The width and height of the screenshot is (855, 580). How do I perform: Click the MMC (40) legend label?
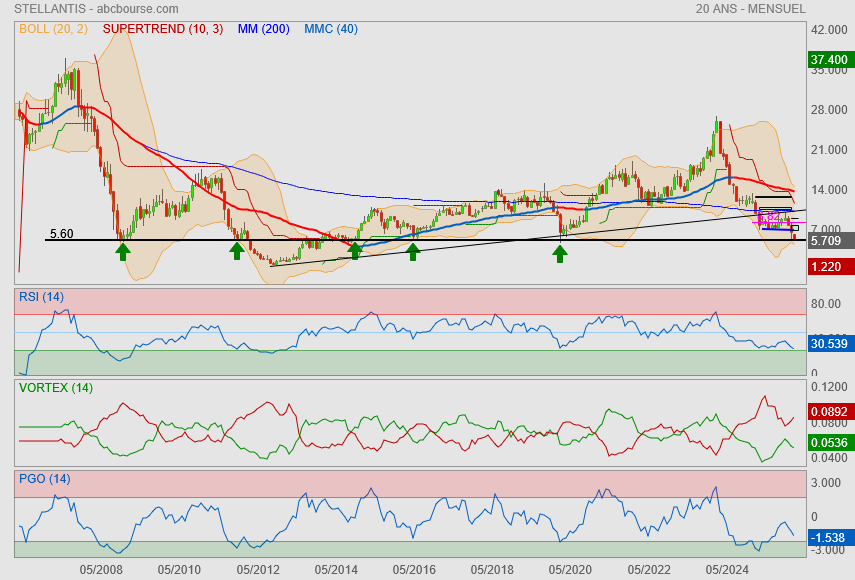point(330,29)
